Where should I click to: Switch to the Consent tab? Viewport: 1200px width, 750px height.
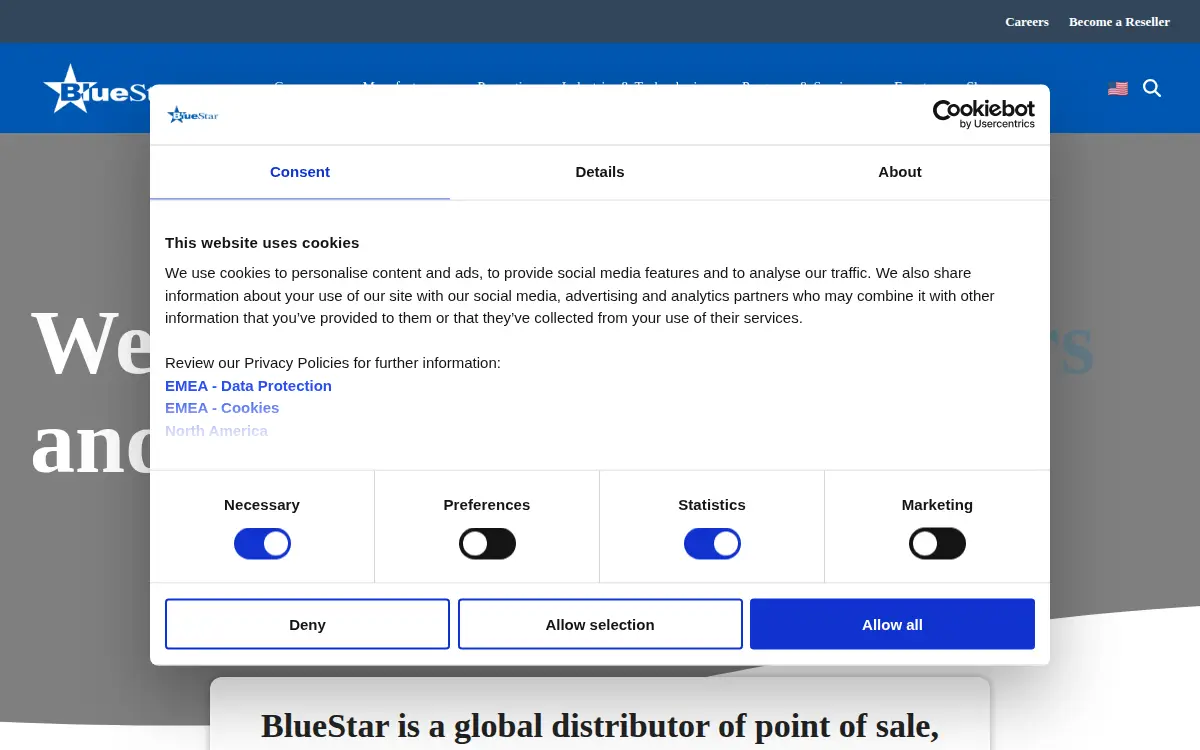(300, 172)
